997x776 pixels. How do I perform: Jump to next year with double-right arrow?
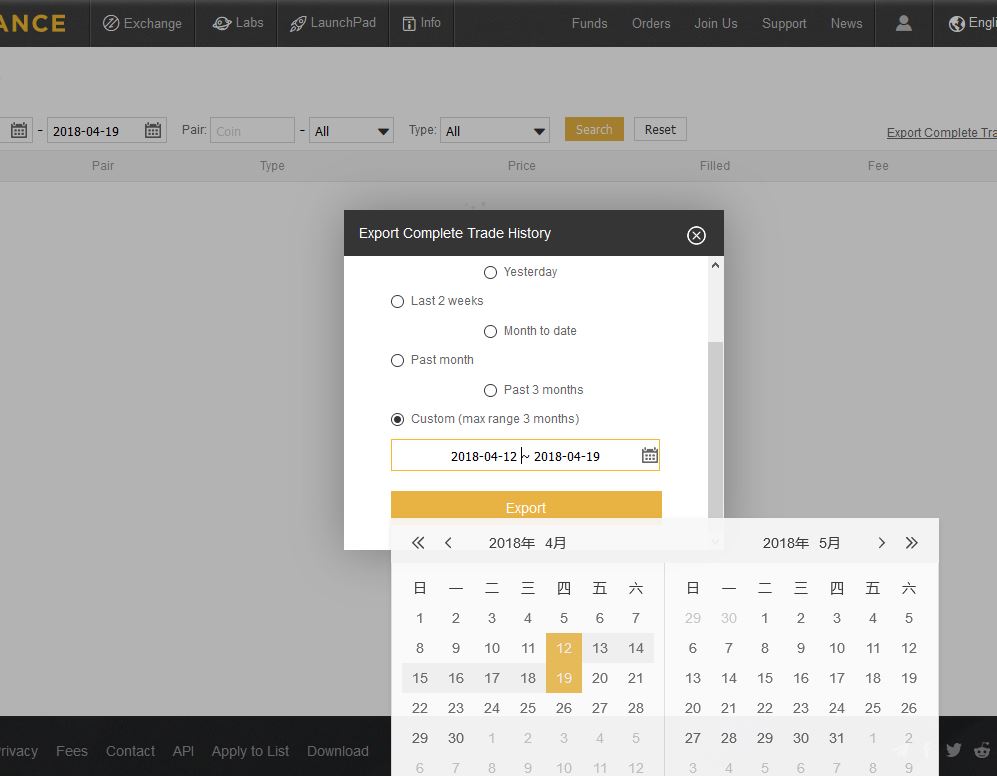coord(911,543)
